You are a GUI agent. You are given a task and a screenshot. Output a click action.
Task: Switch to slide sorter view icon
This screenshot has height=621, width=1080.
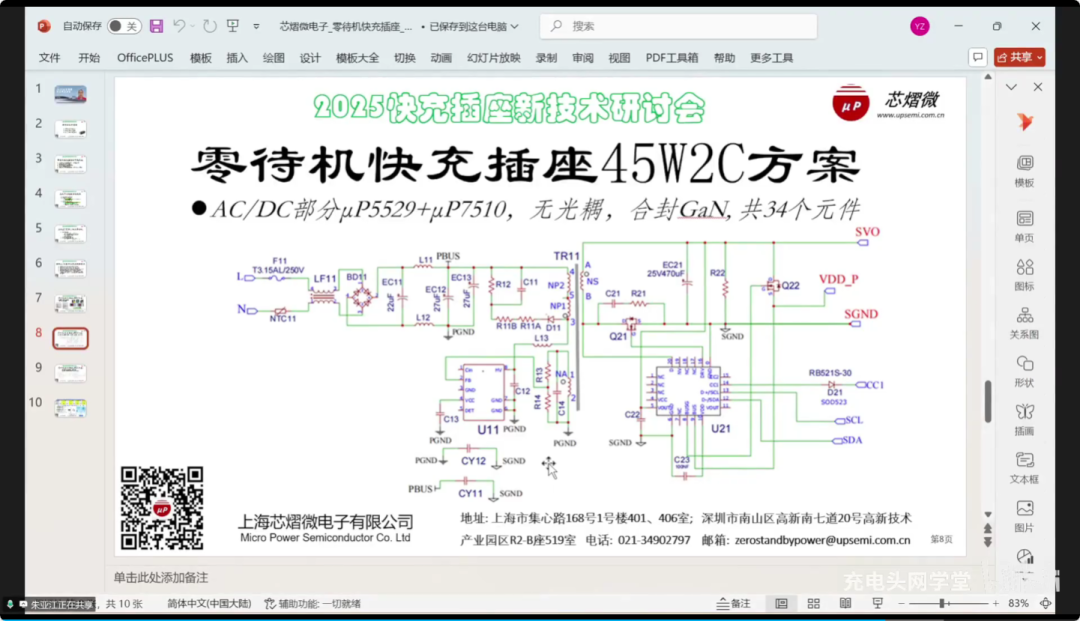pyautogui.click(x=813, y=604)
